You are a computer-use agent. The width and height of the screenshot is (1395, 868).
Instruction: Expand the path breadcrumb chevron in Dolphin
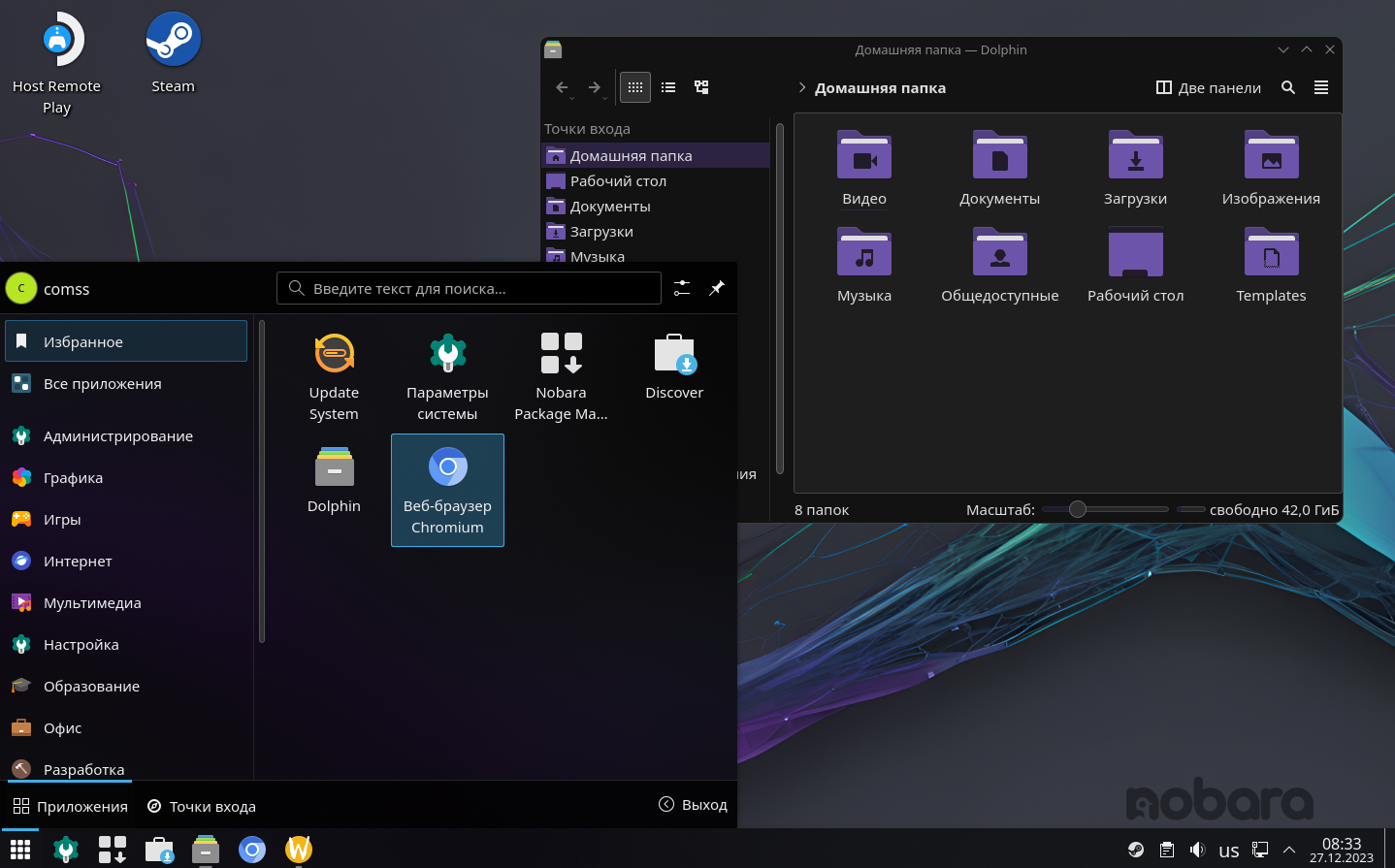pos(802,87)
